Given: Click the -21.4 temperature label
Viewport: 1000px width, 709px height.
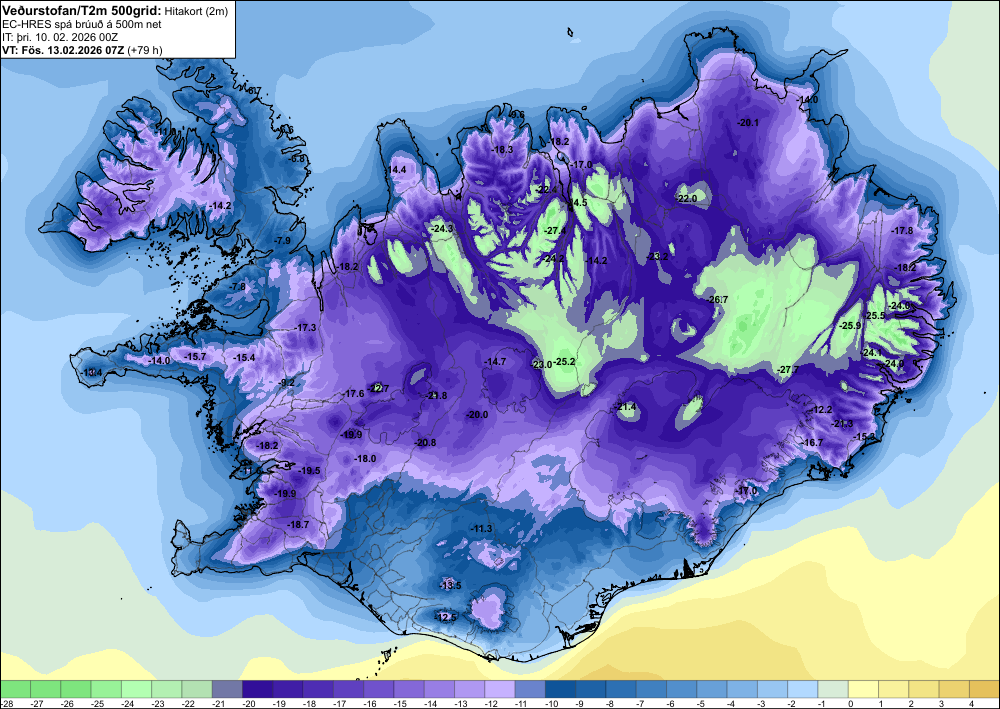Looking at the screenshot, I should click(x=626, y=407).
